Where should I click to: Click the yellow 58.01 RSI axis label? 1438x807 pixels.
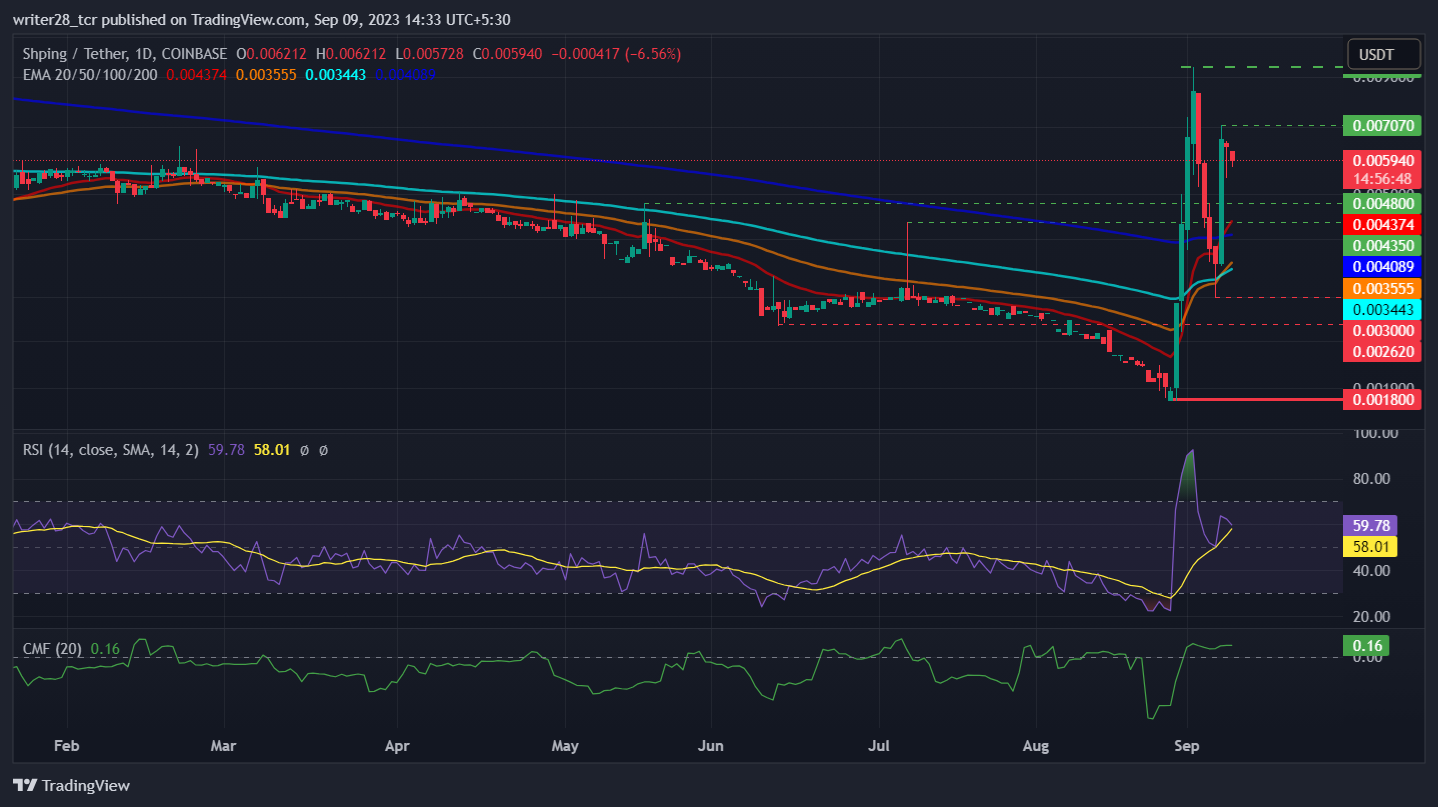tap(1370, 546)
